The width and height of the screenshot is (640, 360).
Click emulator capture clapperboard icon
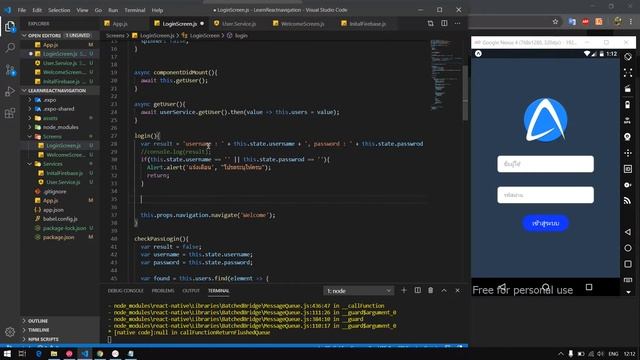[x=628, y=89]
